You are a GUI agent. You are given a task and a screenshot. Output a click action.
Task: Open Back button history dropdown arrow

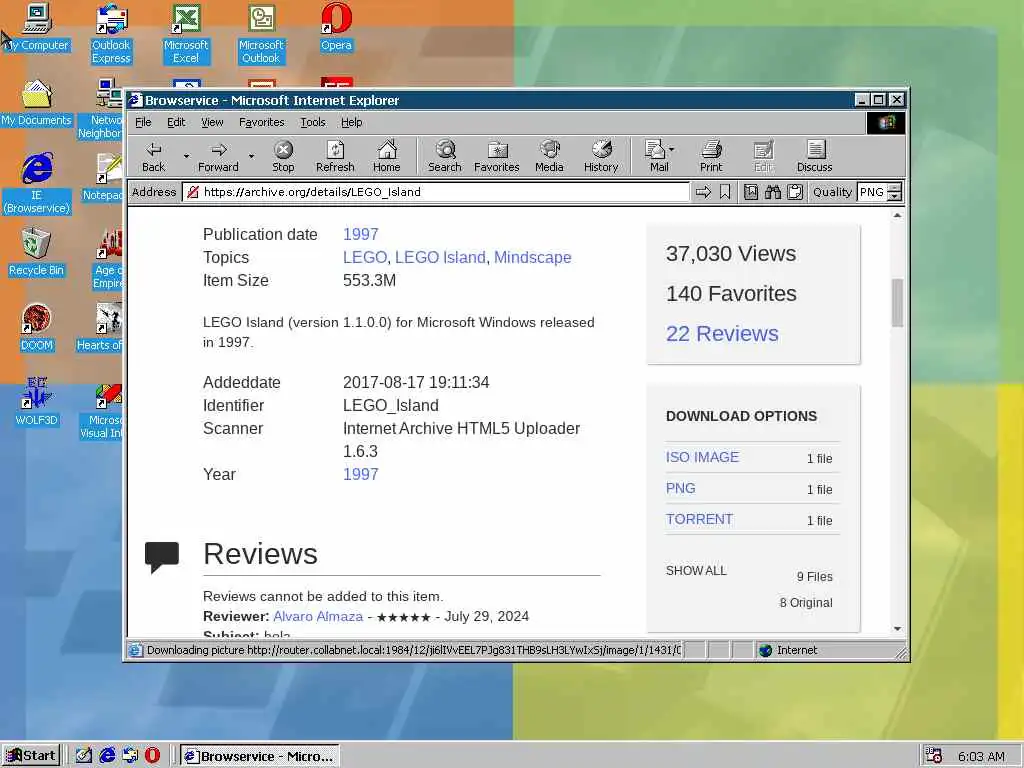(x=186, y=157)
